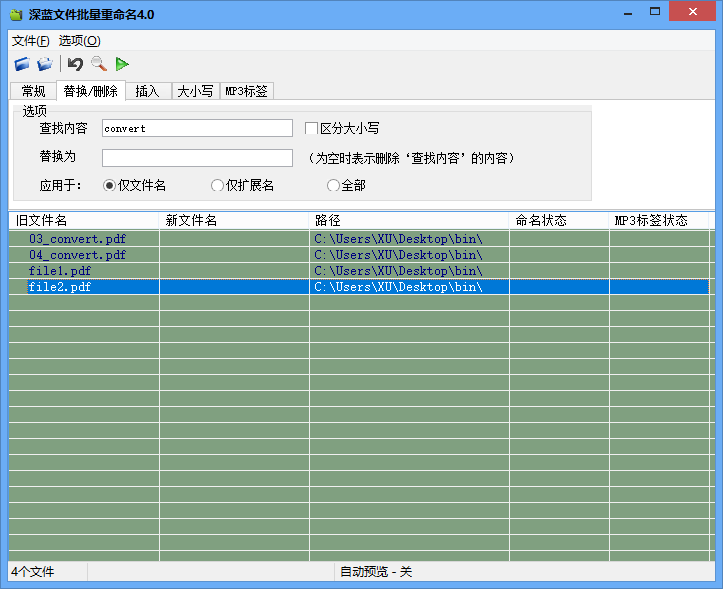Open the 文件(F) menu

point(30,41)
